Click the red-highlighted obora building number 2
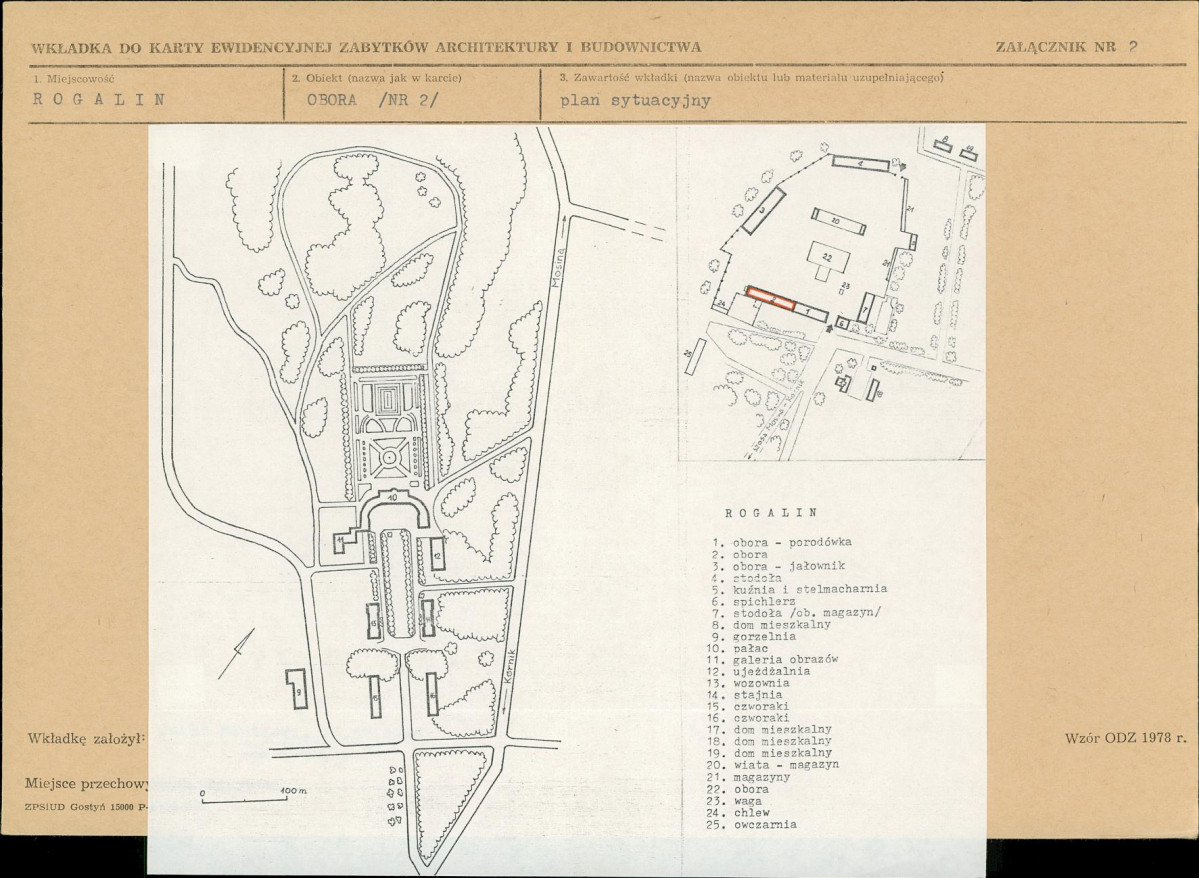Screen dimensions: 1199x878 (x=771, y=298)
